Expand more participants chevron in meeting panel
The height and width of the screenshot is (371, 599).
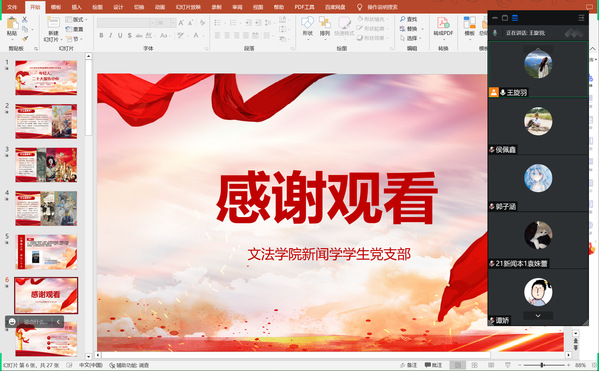[538, 316]
